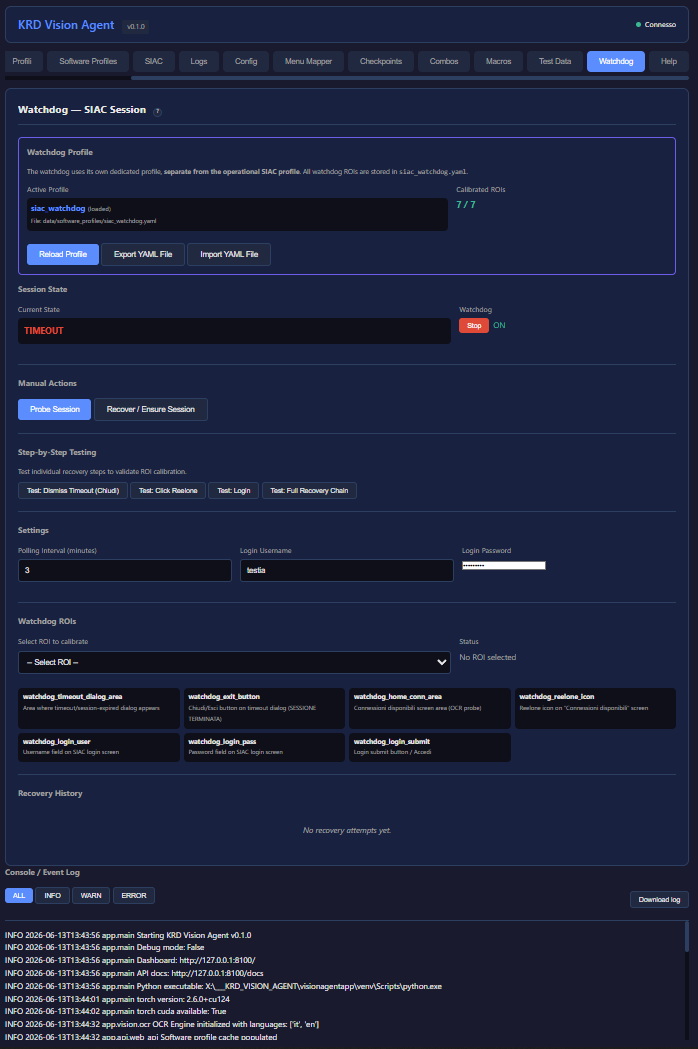Switch to Menu Mapper tab
Screen dimensions: 698x1049
(x=309, y=62)
